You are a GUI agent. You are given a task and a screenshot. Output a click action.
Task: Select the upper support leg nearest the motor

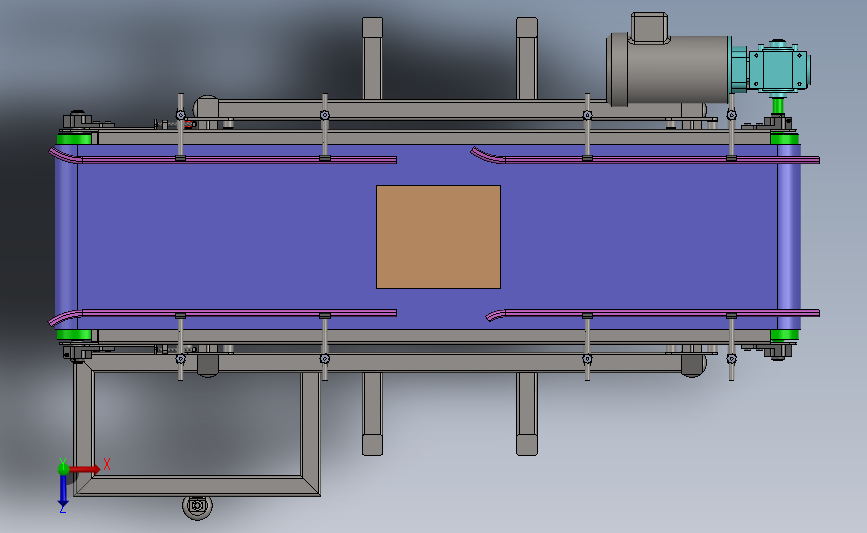point(527,58)
